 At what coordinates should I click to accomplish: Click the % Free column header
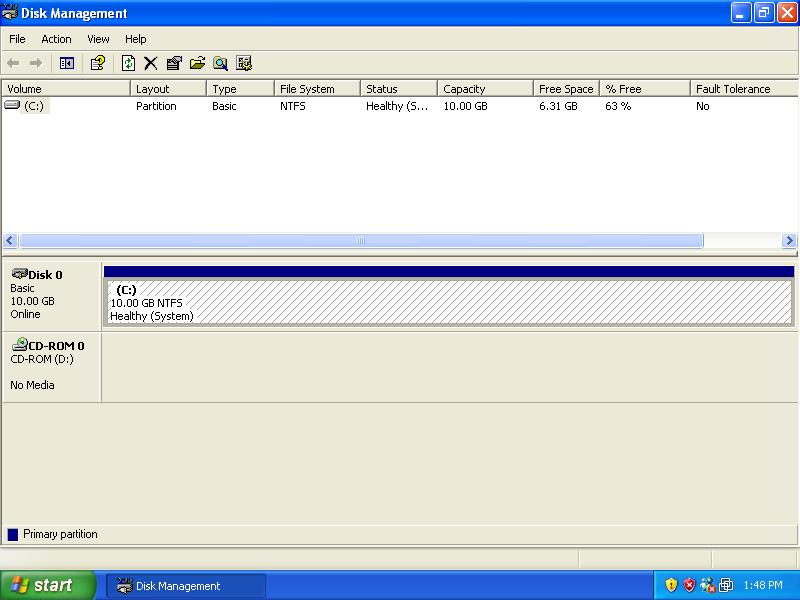[x=645, y=89]
